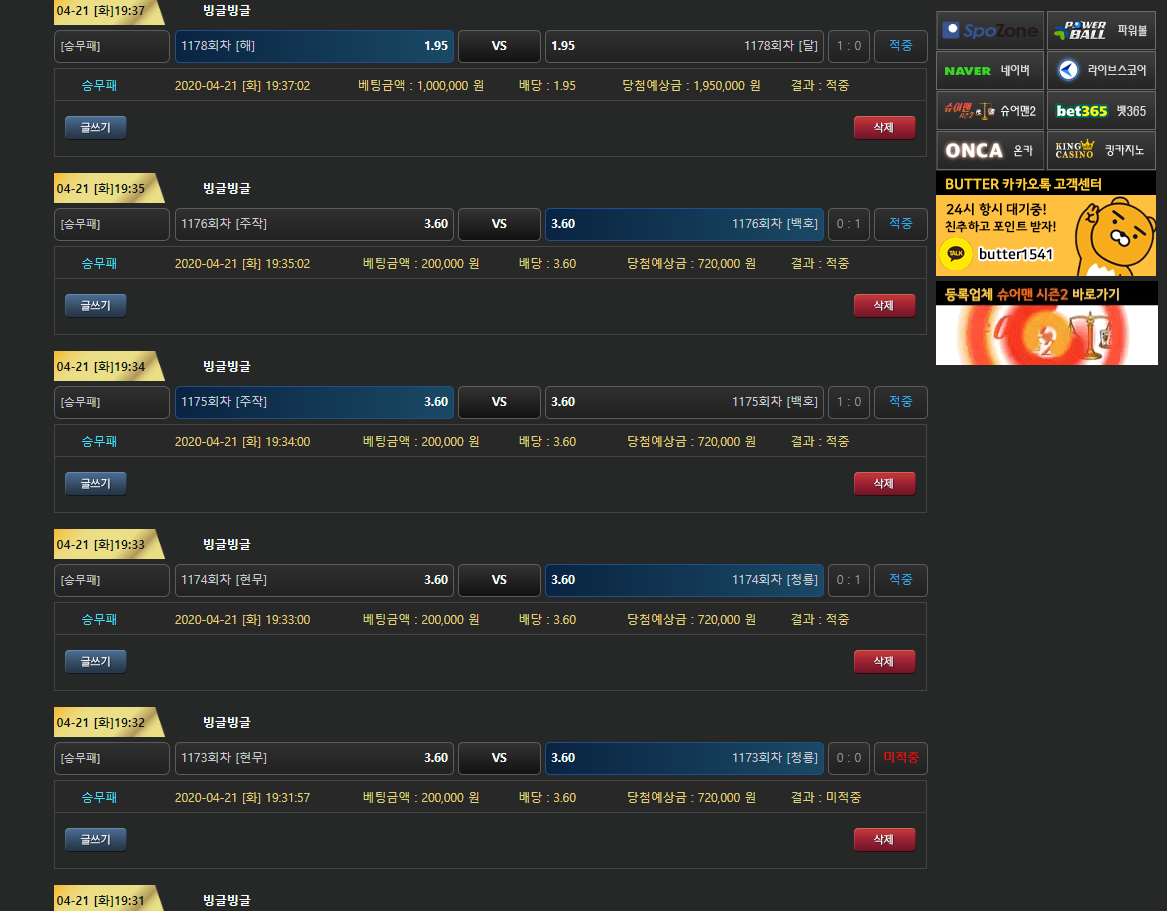Viewport: 1167px width, 911px height.
Task: Select the 1176회차 [백호] option at 3.60
Action: (684, 224)
